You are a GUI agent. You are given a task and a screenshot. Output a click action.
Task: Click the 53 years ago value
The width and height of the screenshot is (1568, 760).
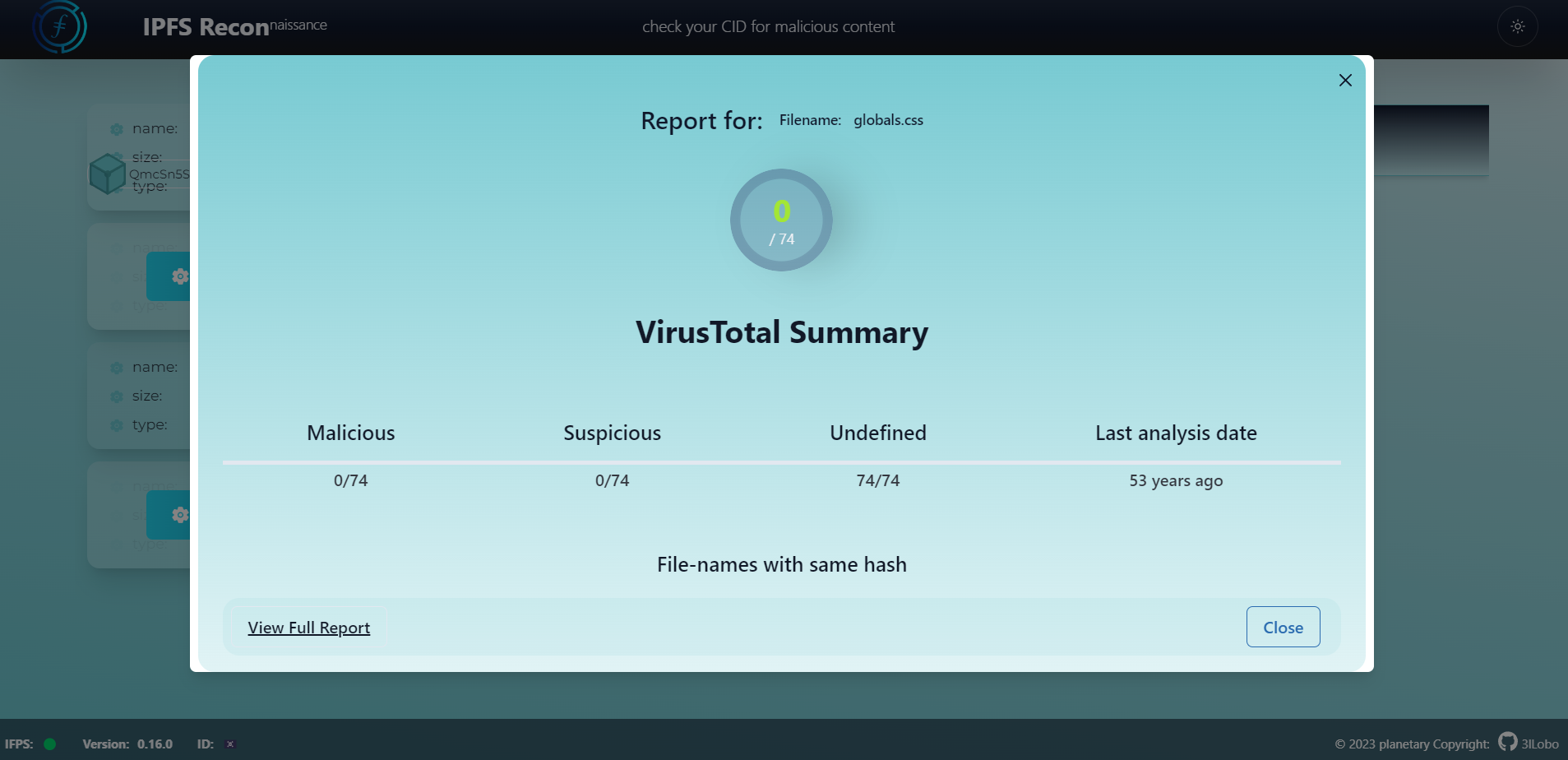pos(1176,480)
